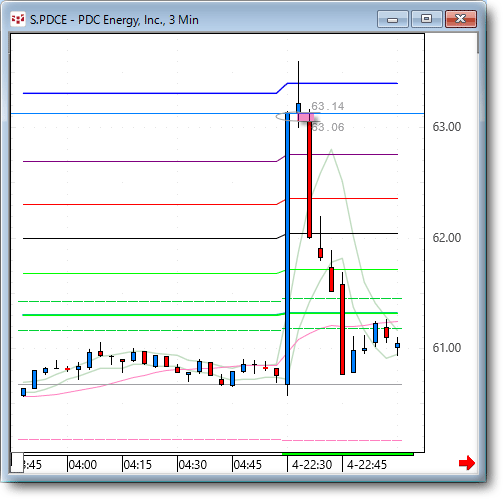This screenshot has width=504, height=500.
Task: Click the tall blue candlestick bar
Action: tap(288, 248)
